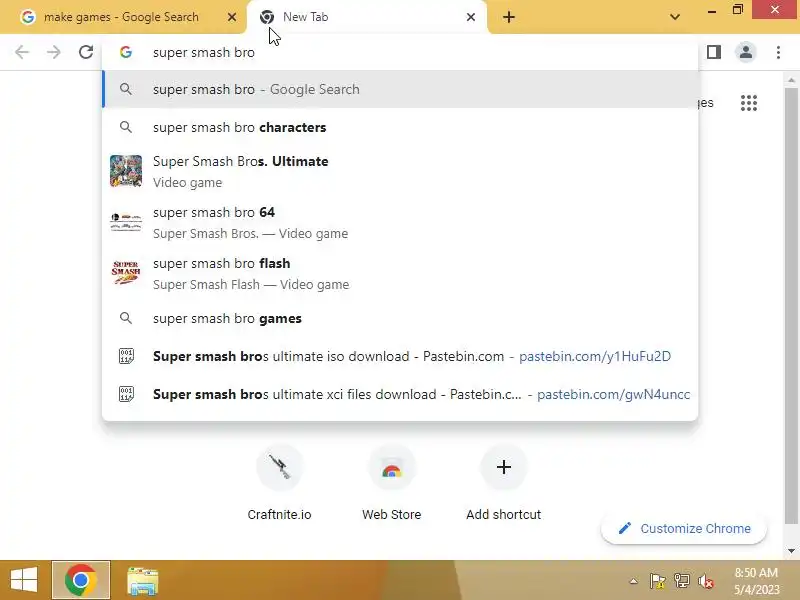
Task: Click the network tray icon
Action: (x=682, y=581)
